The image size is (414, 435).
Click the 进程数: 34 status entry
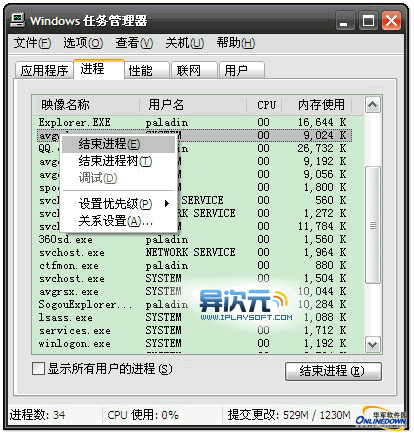point(37,415)
